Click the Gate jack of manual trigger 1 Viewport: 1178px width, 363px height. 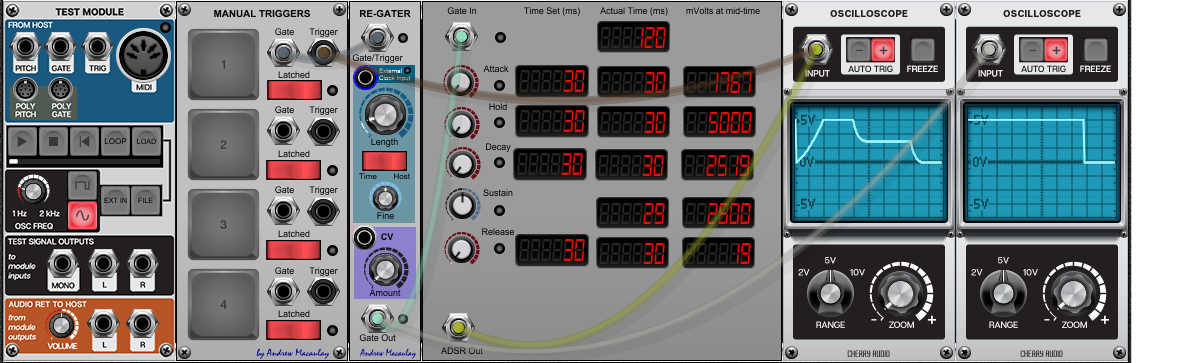(x=283, y=52)
